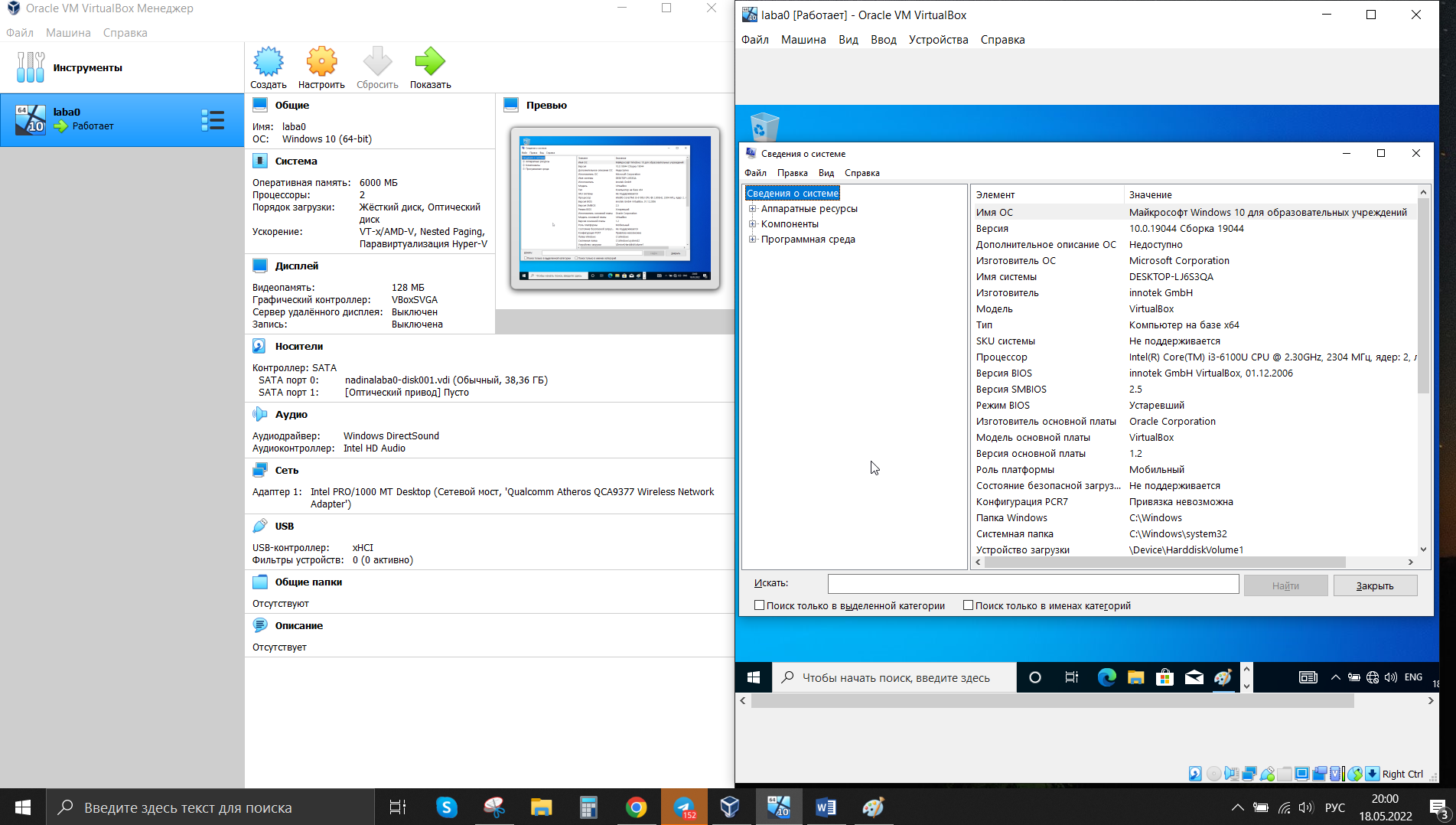The height and width of the screenshot is (825, 1456).
Task: Click the audio status icon in VM window
Action: click(1231, 774)
